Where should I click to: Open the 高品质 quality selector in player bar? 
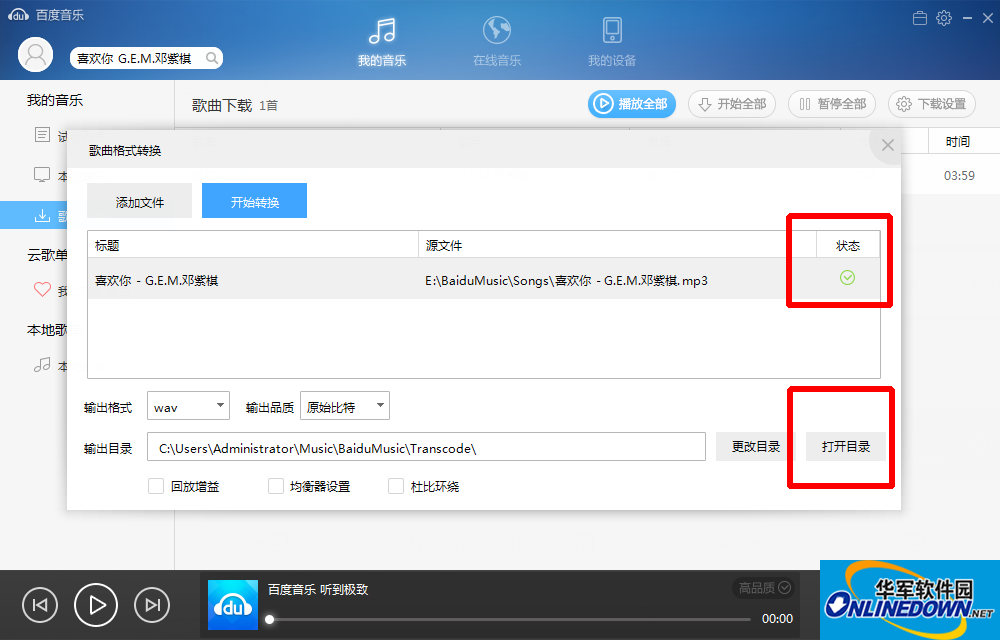(x=762, y=589)
